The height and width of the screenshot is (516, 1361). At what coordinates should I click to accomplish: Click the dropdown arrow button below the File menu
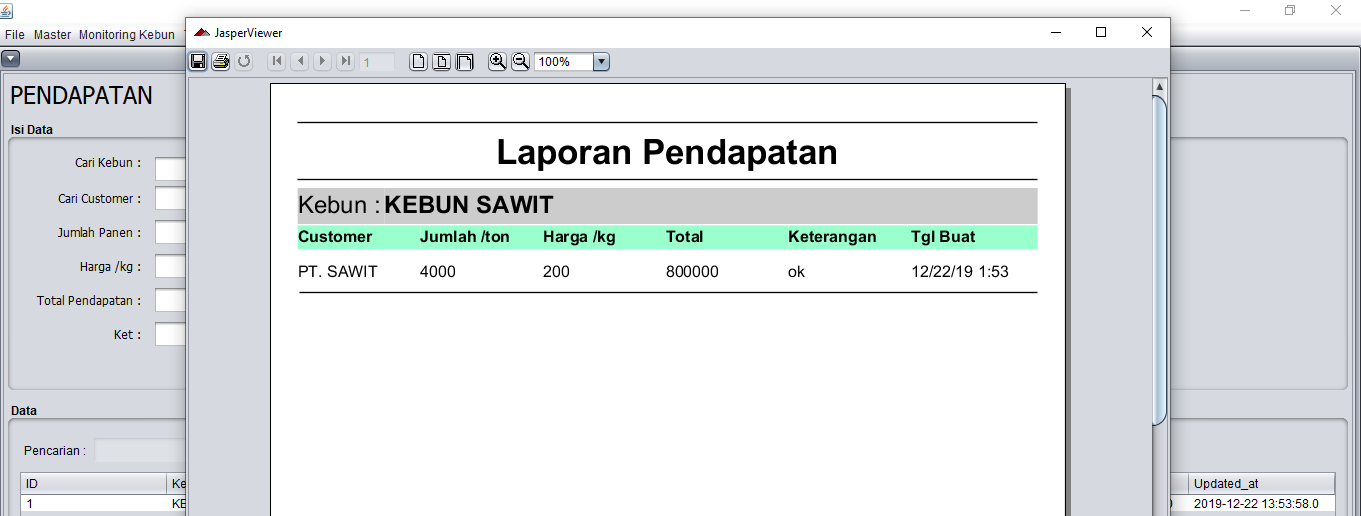(x=10, y=59)
